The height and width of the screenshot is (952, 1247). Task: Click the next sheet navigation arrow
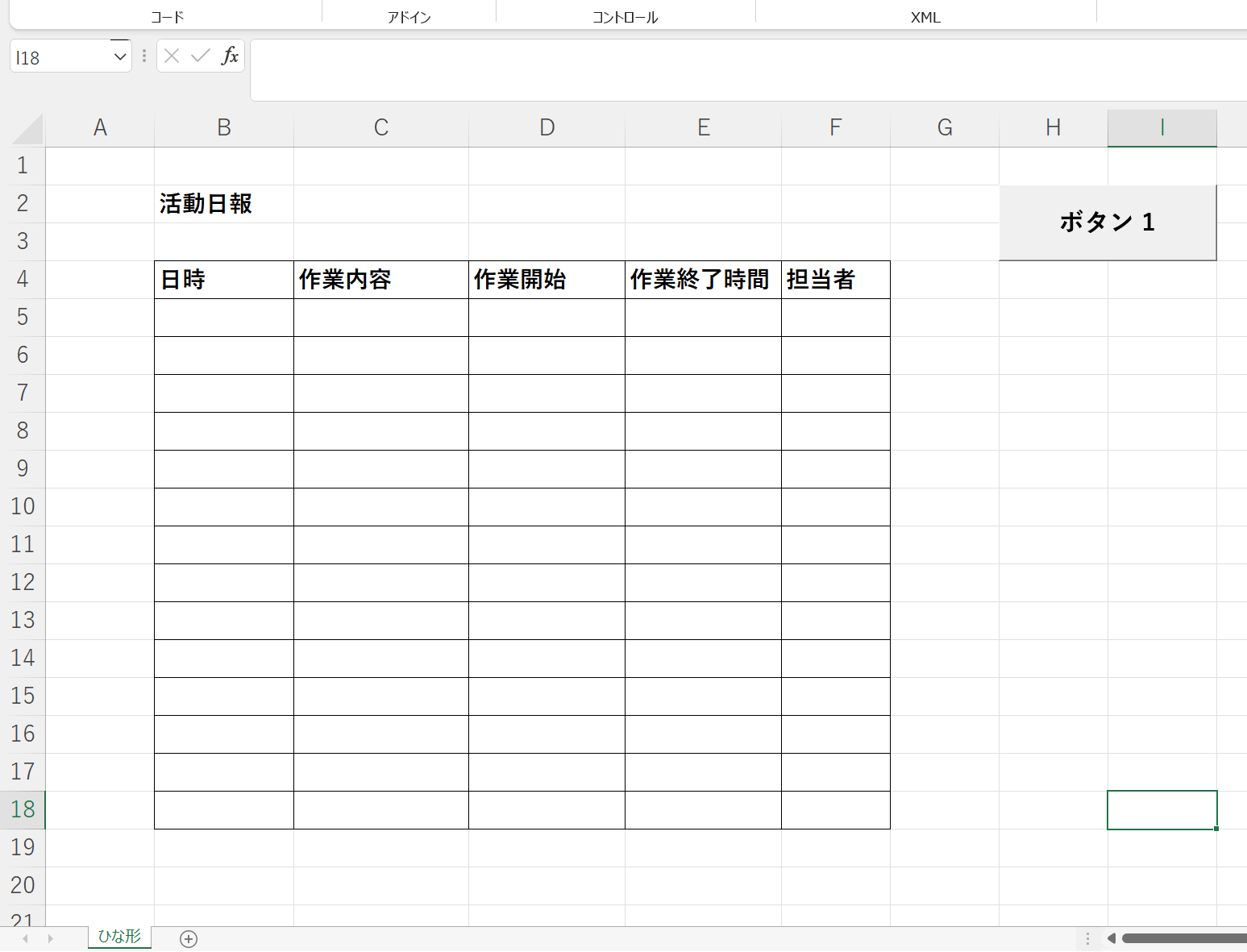50,938
